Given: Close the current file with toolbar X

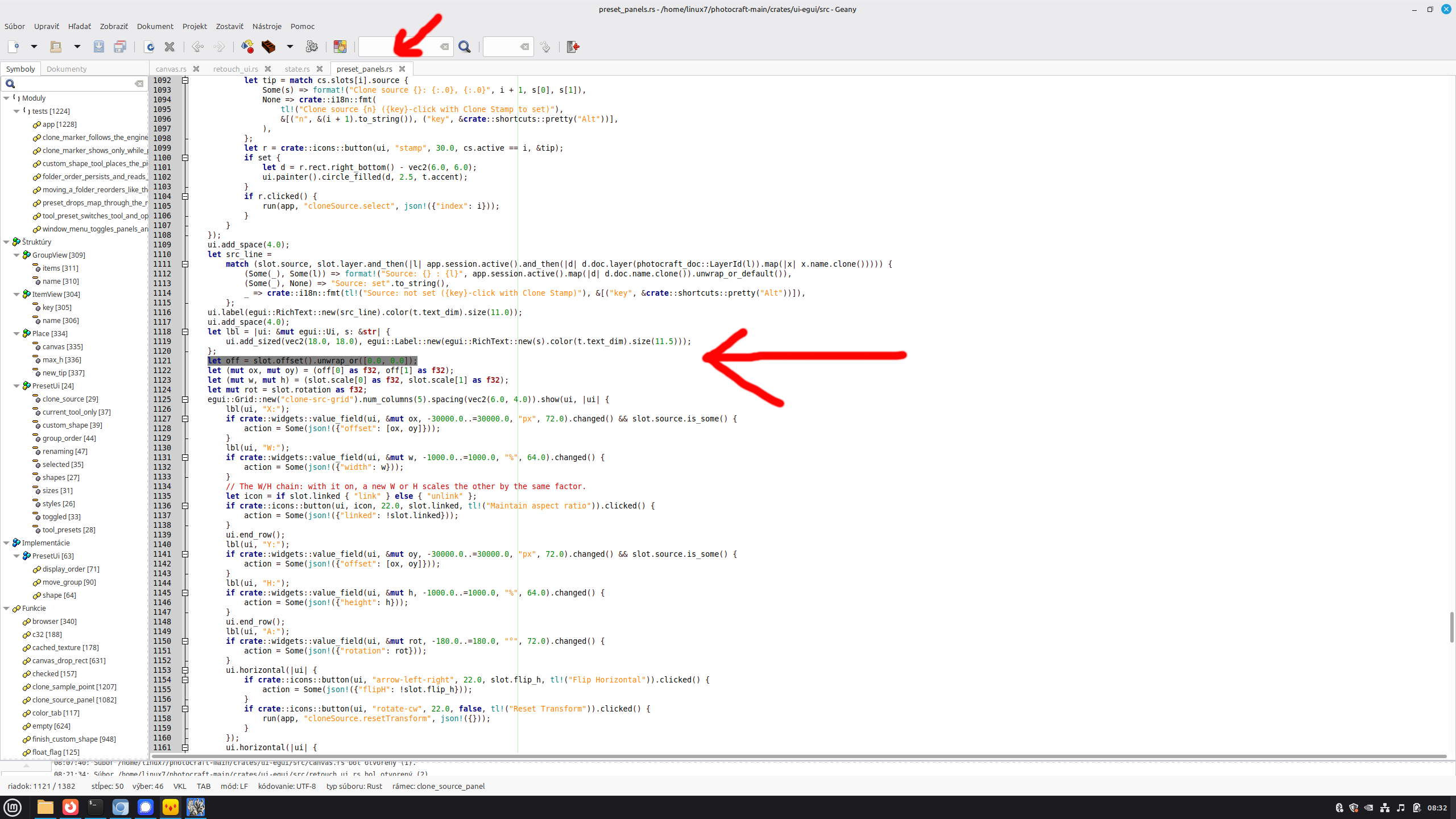Looking at the screenshot, I should point(169,47).
